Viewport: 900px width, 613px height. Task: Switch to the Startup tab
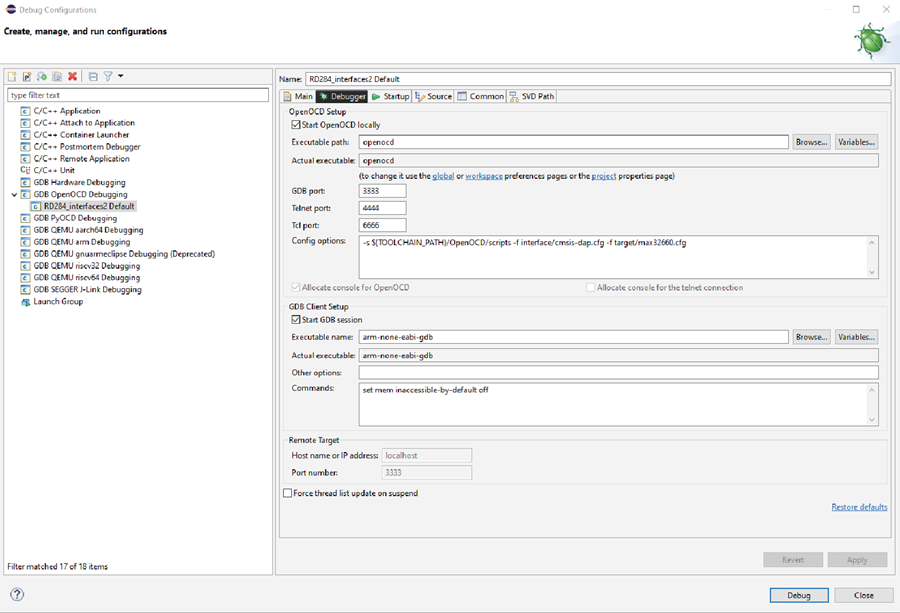click(390, 96)
